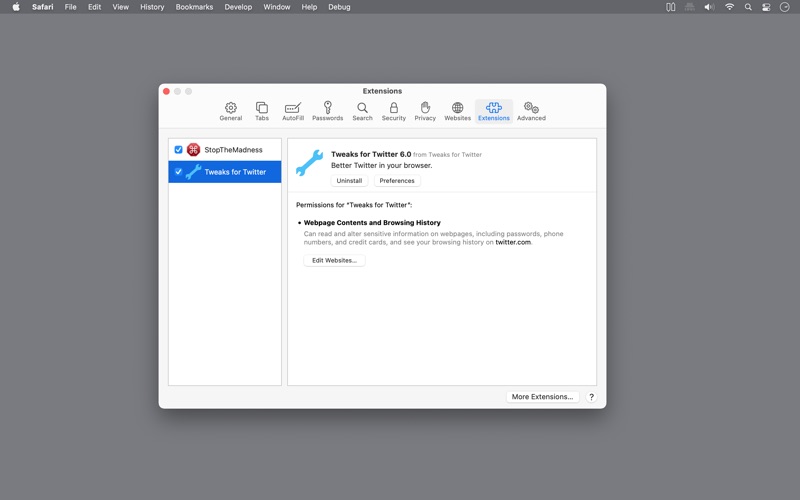Open the Privacy preferences pane
800x500 pixels.
[425, 111]
